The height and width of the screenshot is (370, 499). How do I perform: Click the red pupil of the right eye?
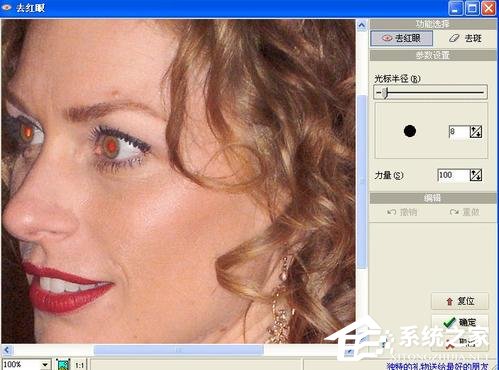click(x=111, y=146)
